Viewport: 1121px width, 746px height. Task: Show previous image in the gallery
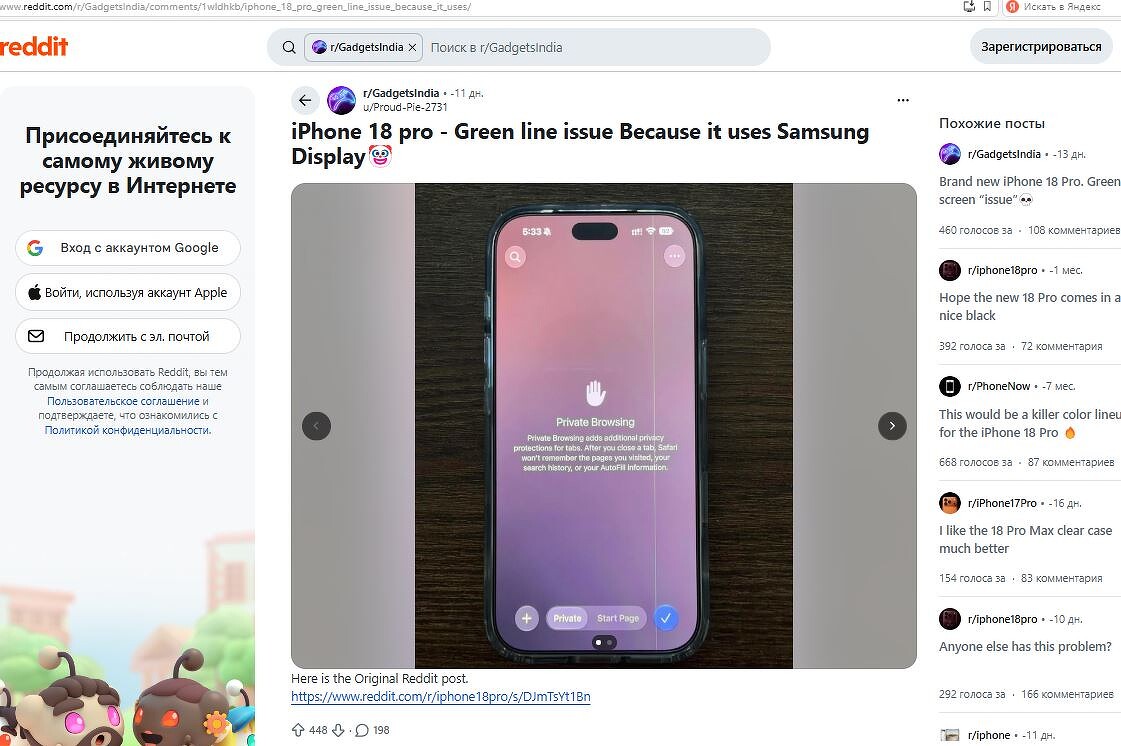click(316, 426)
